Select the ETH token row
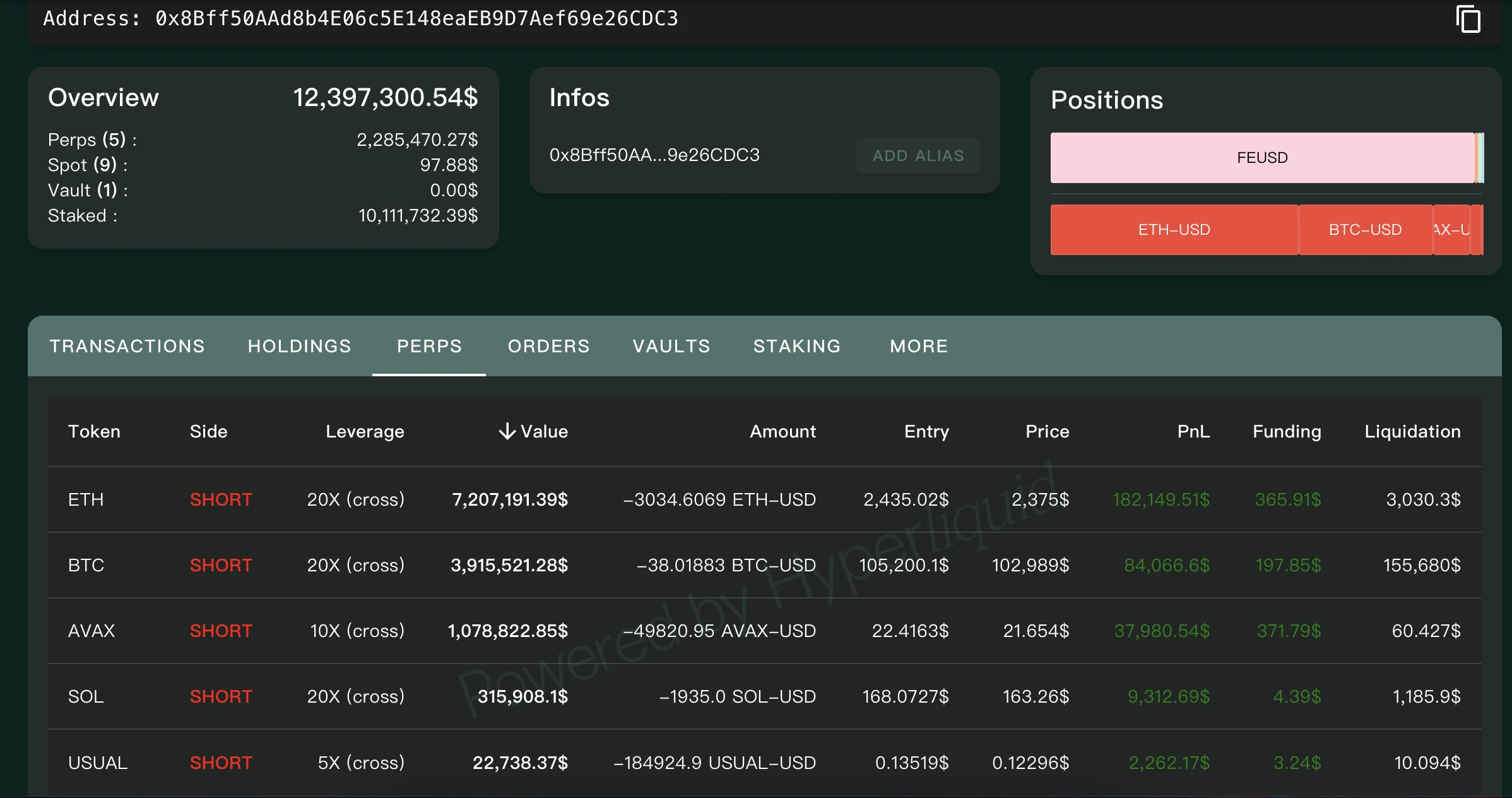Viewport: 1512px width, 798px height. [x=86, y=499]
